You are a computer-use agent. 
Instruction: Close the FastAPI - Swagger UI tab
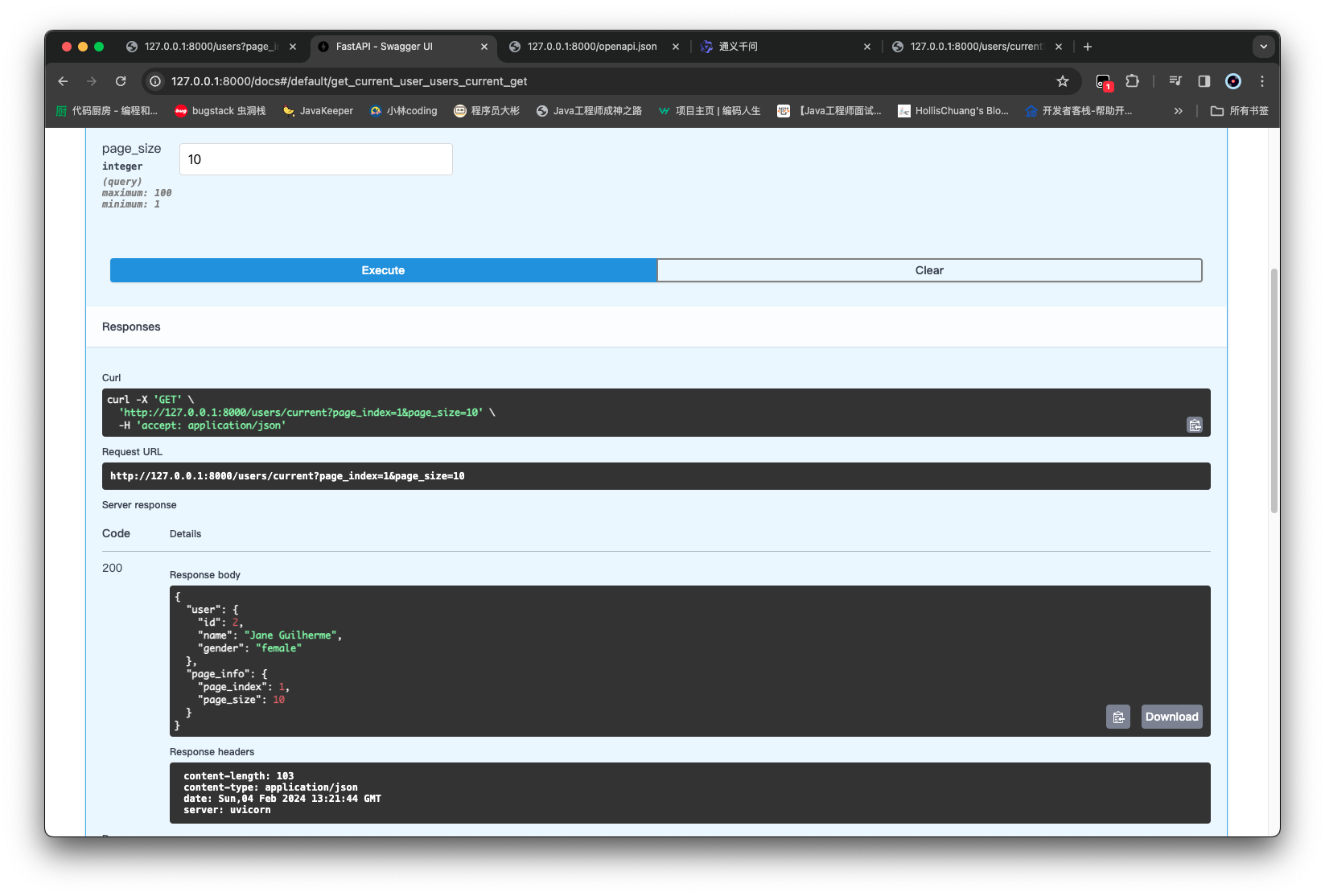(484, 47)
